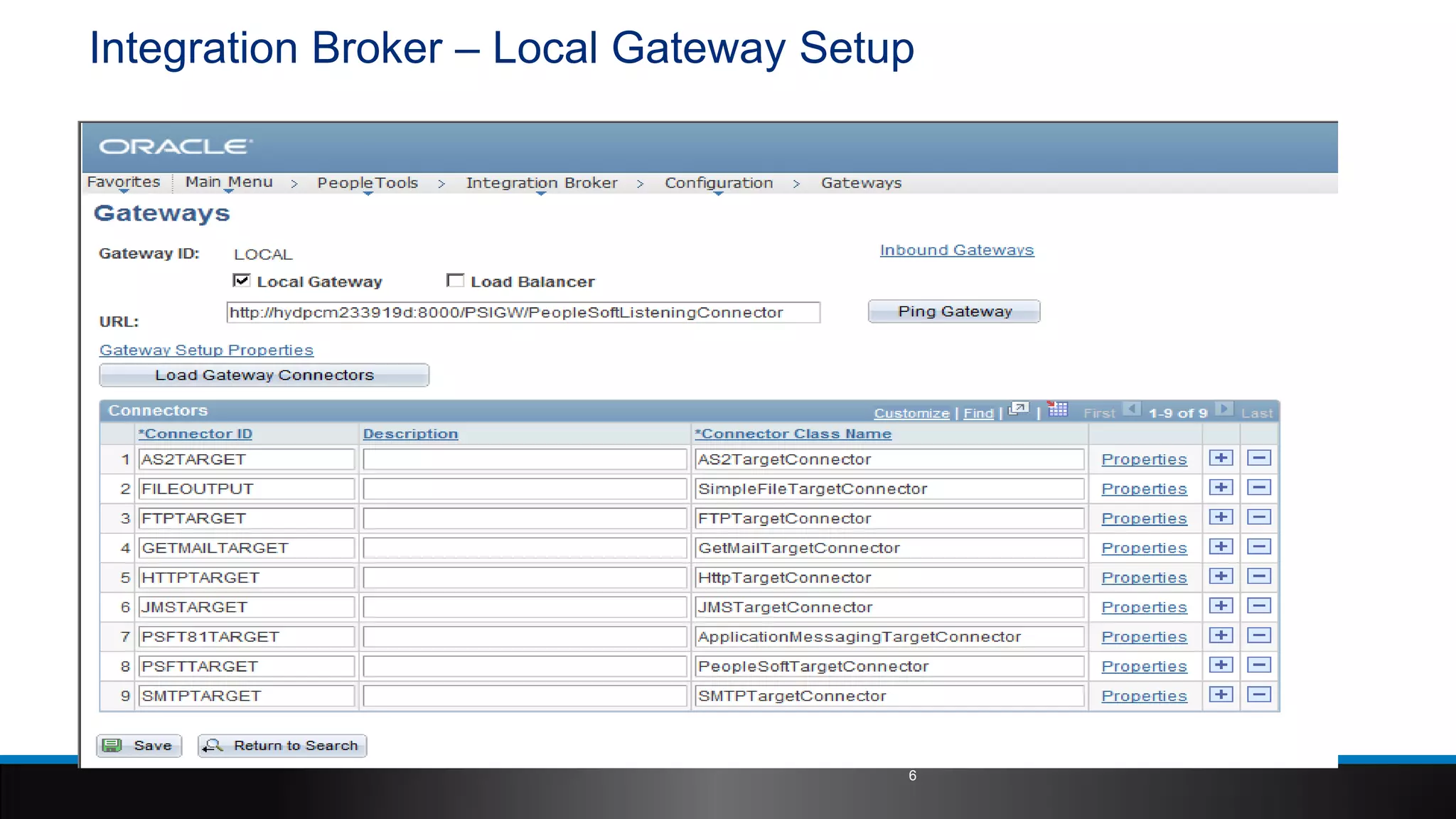This screenshot has width=1456, height=819.
Task: Delete the PSFT81TARGET connector row
Action: [1259, 636]
